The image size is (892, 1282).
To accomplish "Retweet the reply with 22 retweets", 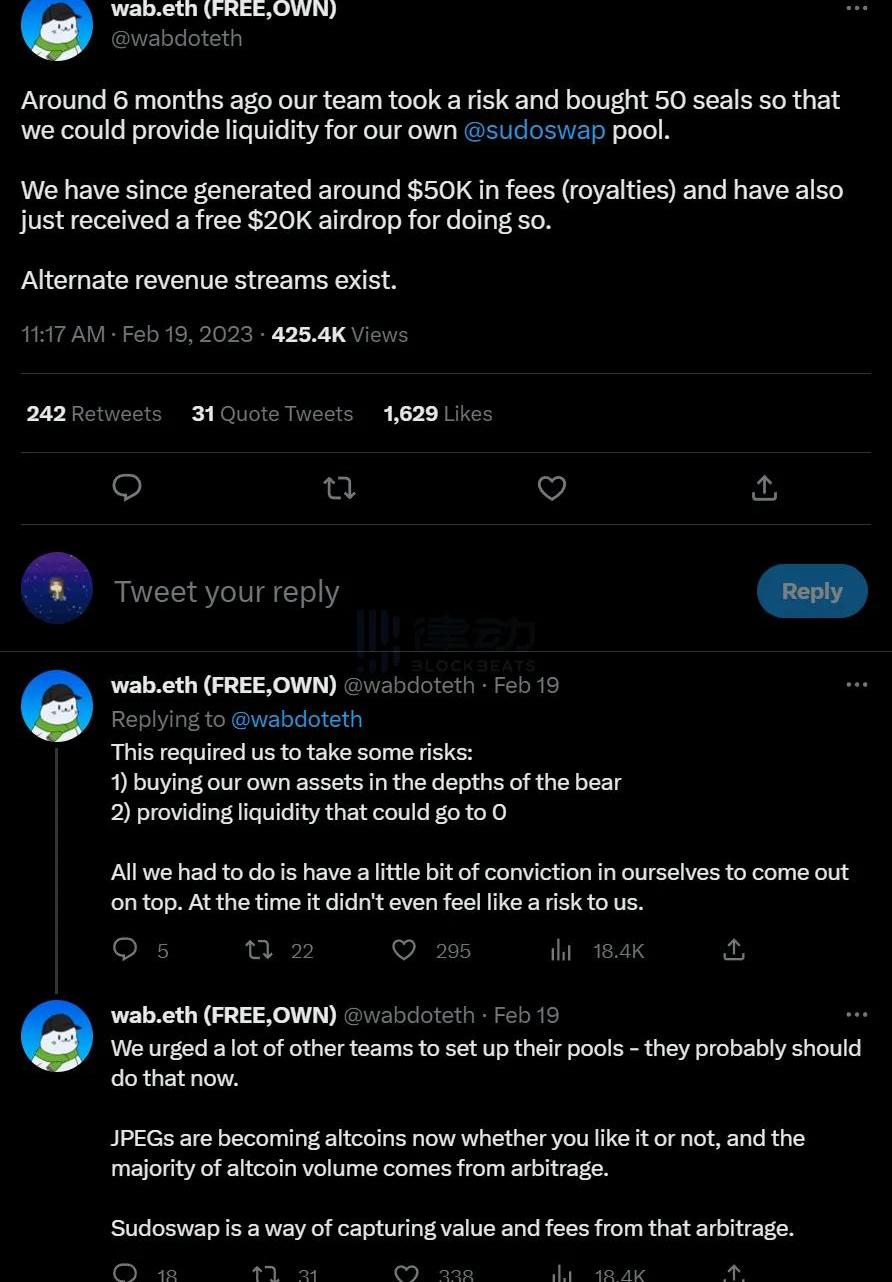I will coord(259,949).
